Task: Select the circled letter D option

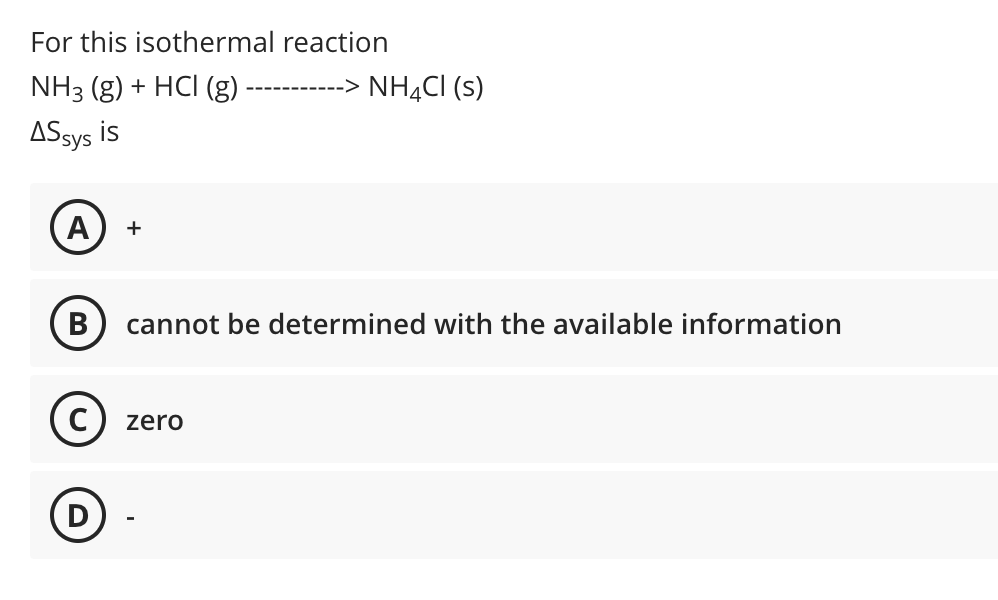Action: click(77, 515)
